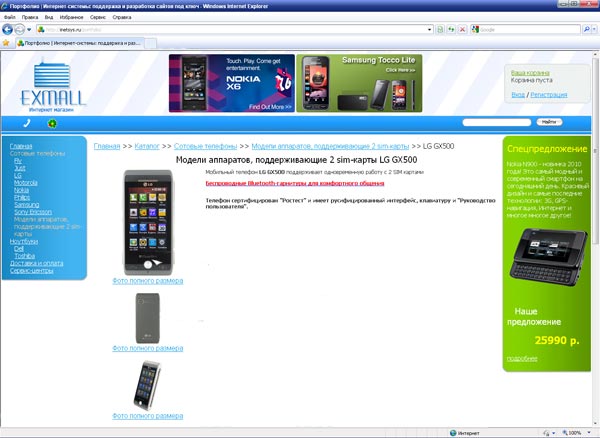Open Fly brand in sidebar
Viewport: 600px width, 438px height.
tap(18, 161)
